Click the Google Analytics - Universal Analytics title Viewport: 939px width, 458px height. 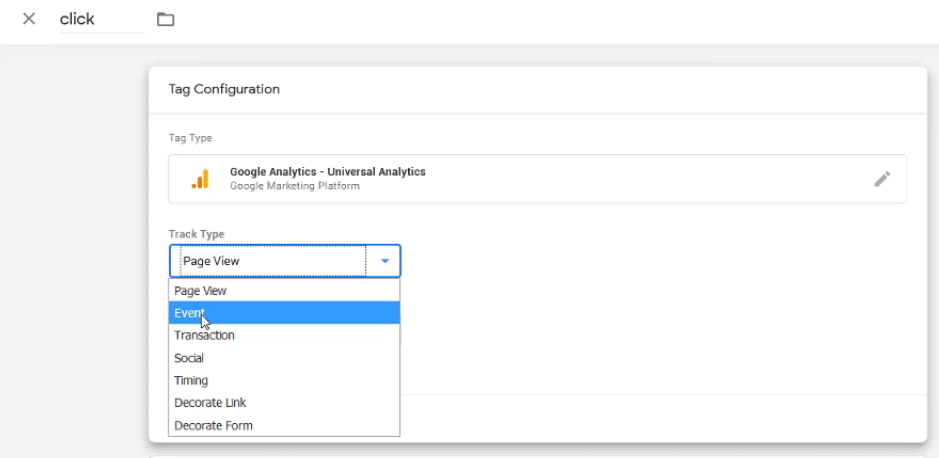(x=328, y=172)
